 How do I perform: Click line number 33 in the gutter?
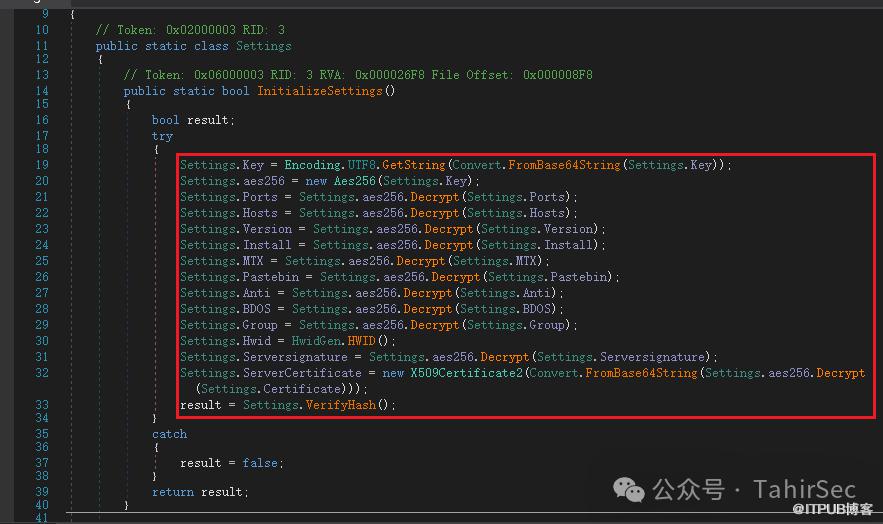point(41,405)
